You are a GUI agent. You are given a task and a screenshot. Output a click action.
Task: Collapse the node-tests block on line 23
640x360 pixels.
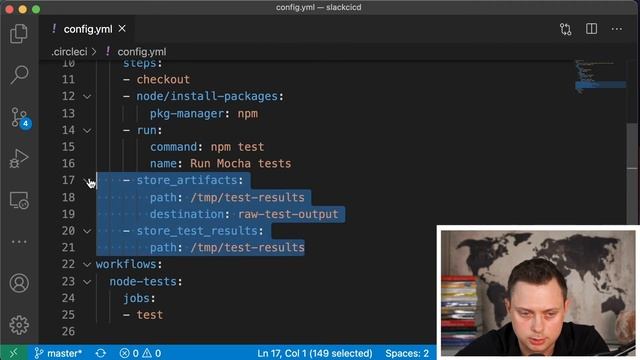87,282
